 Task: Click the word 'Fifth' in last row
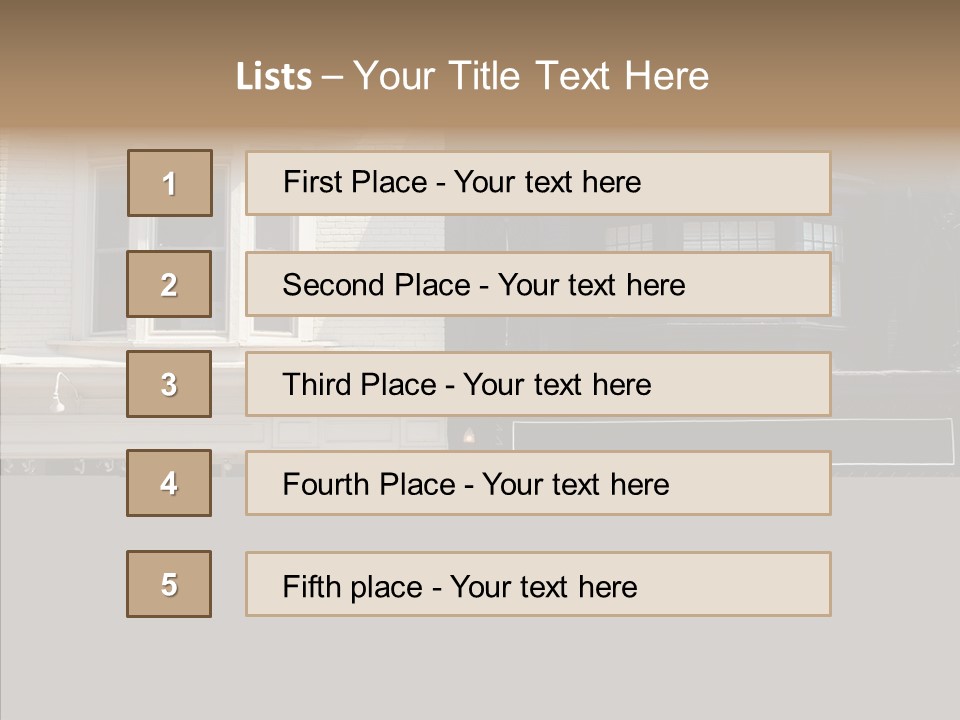click(x=312, y=586)
